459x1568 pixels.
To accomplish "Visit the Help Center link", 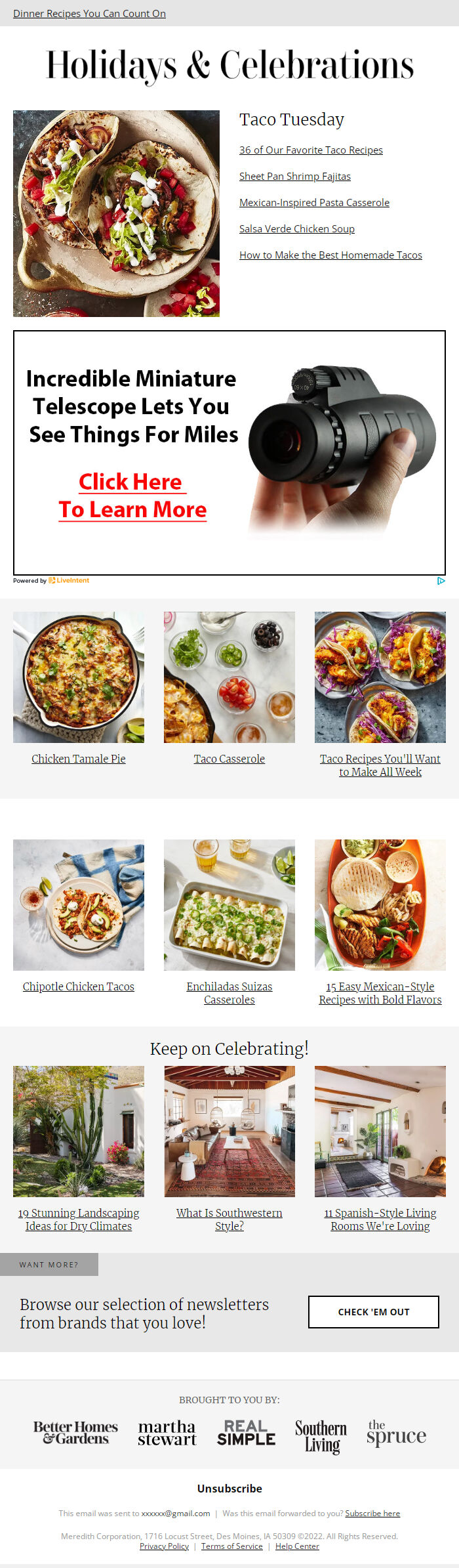I will (297, 1546).
